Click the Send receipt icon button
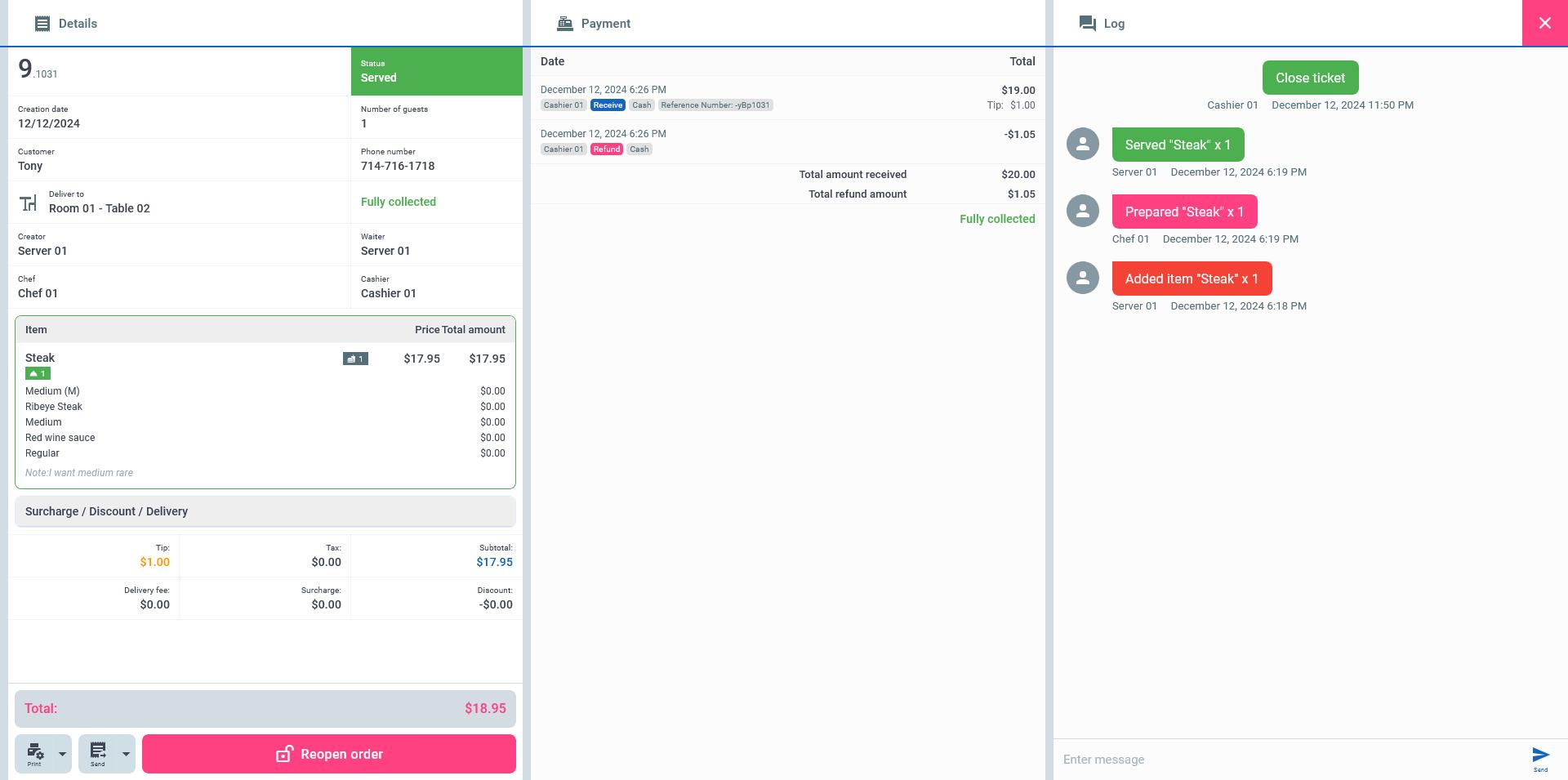The height and width of the screenshot is (780, 1568). point(98,754)
